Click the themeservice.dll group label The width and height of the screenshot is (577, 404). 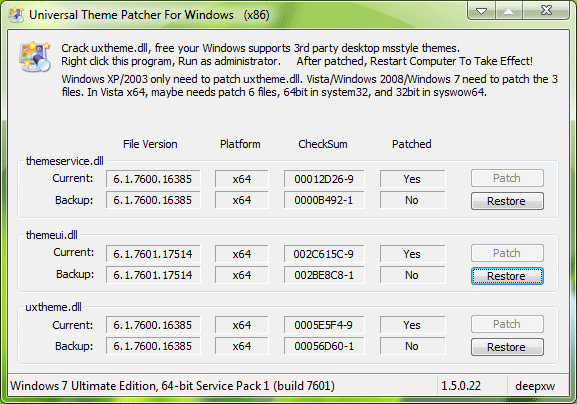[x=65, y=161]
